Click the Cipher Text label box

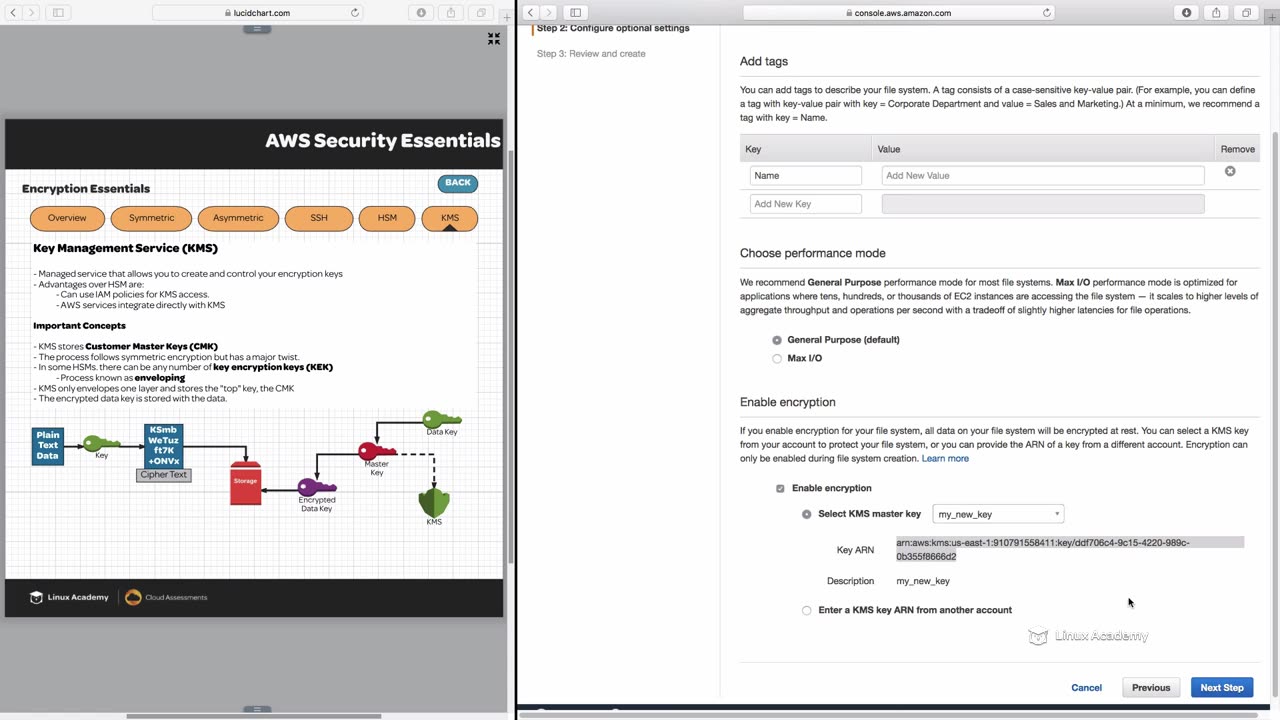pyautogui.click(x=163, y=475)
